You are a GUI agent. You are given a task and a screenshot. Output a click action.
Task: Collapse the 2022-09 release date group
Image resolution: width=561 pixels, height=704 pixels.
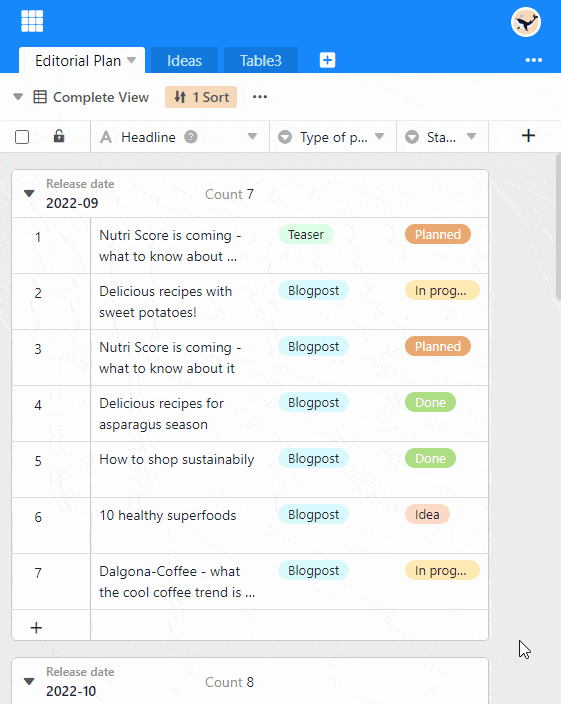coord(29,194)
